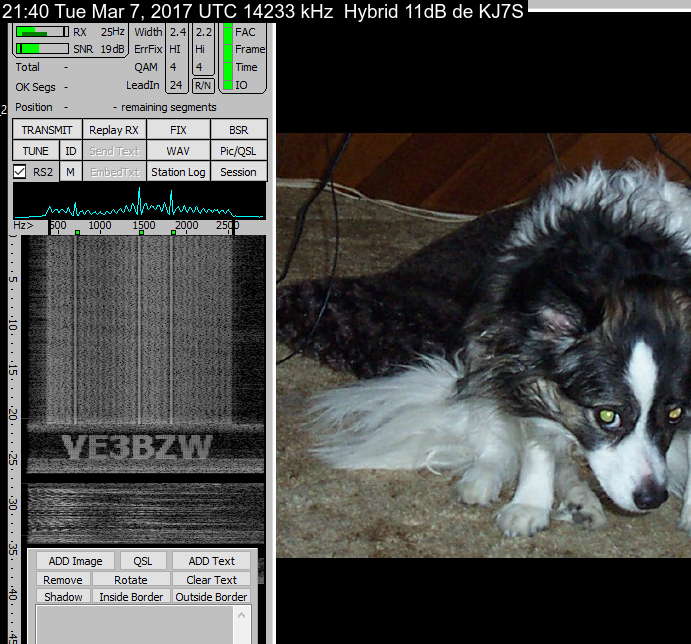This screenshot has height=644, width=691.
Task: Click the 'OK Segs' label
Action: [35, 87]
